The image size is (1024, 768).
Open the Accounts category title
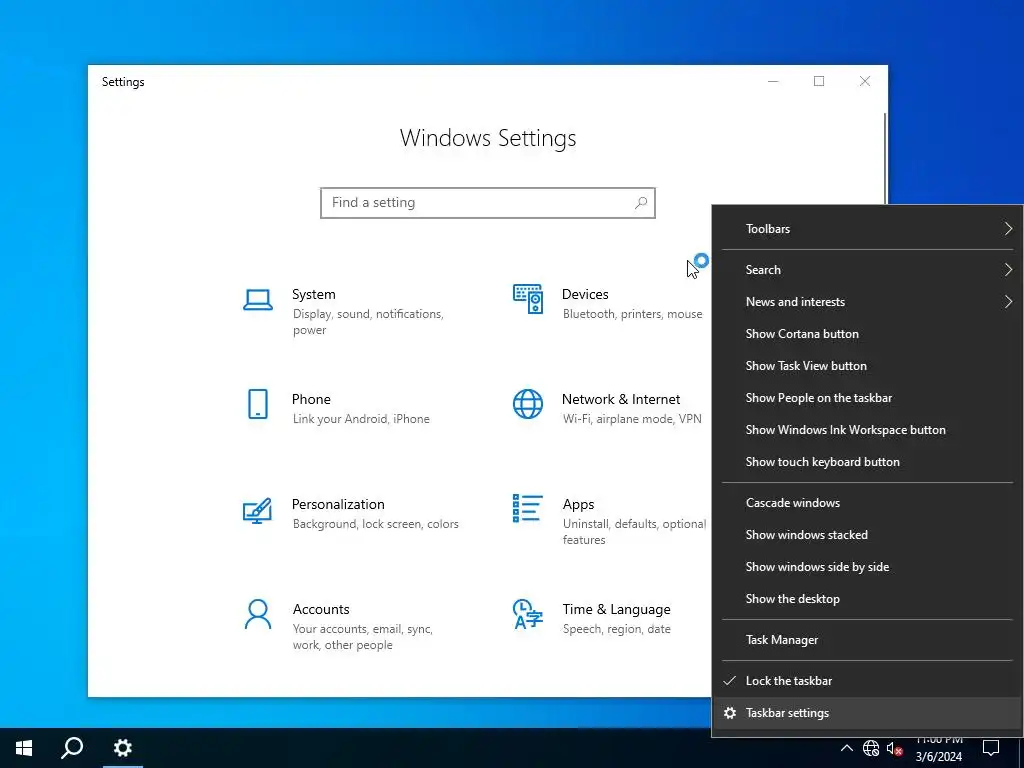[x=321, y=609]
